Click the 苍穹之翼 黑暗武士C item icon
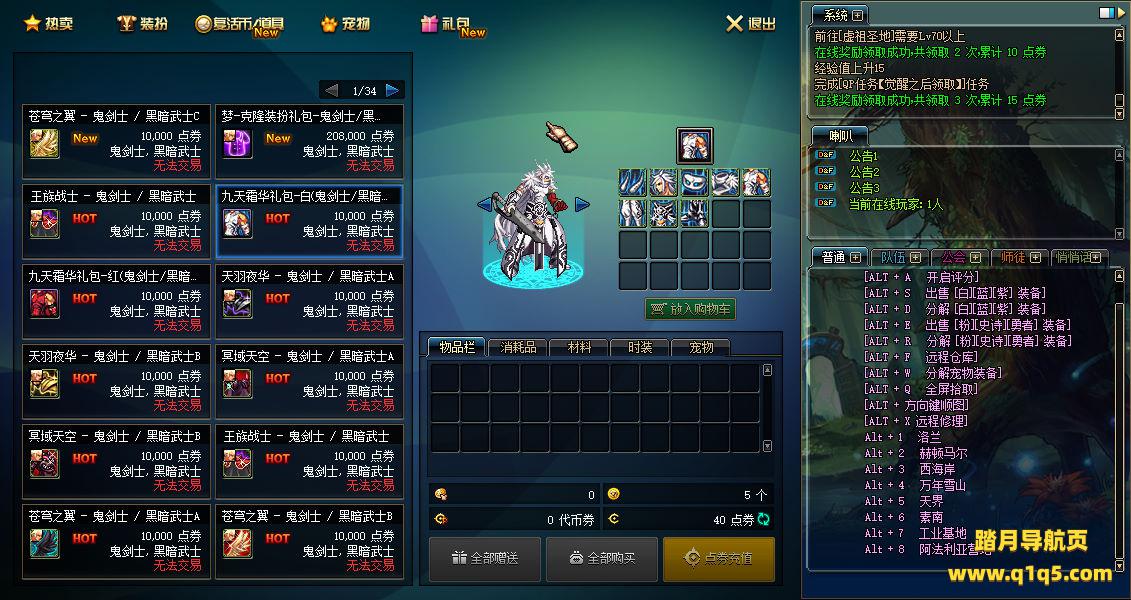Viewport: 1131px width, 600px height. point(44,143)
